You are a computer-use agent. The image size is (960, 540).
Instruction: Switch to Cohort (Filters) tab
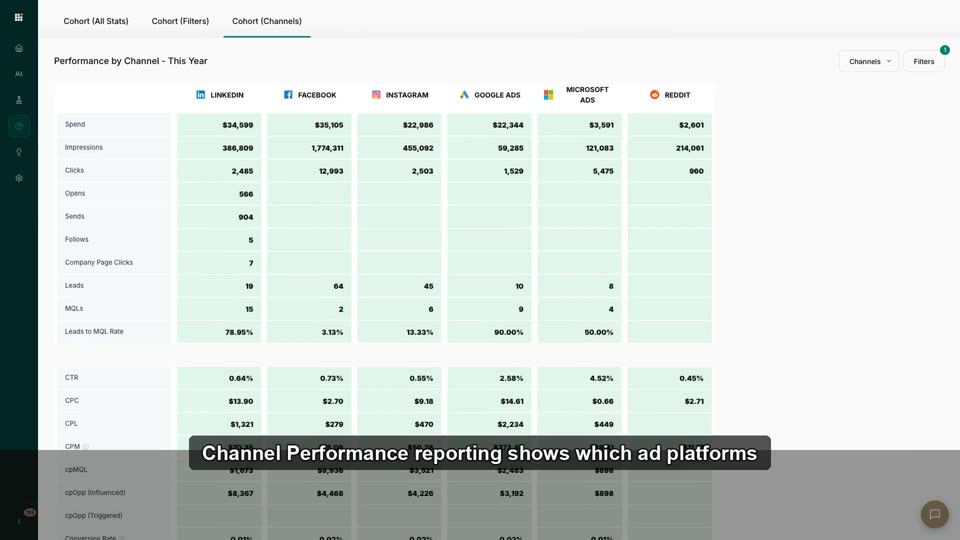[180, 21]
